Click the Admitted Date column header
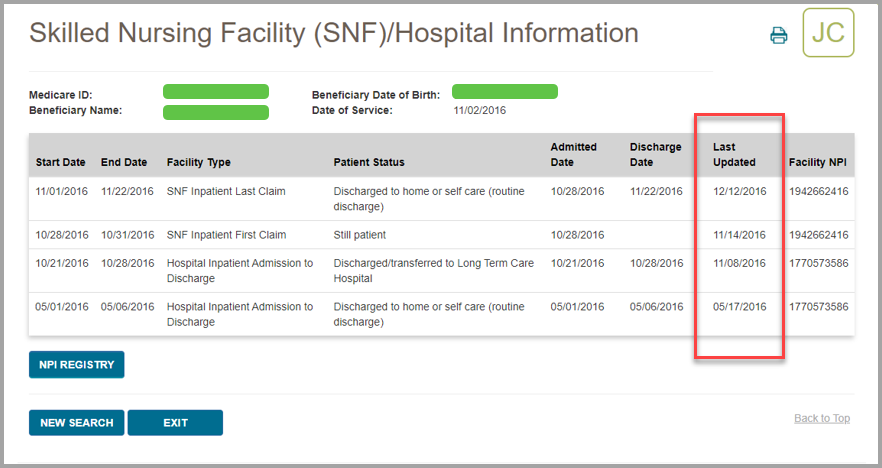Screen dimensions: 882x468 574,154
